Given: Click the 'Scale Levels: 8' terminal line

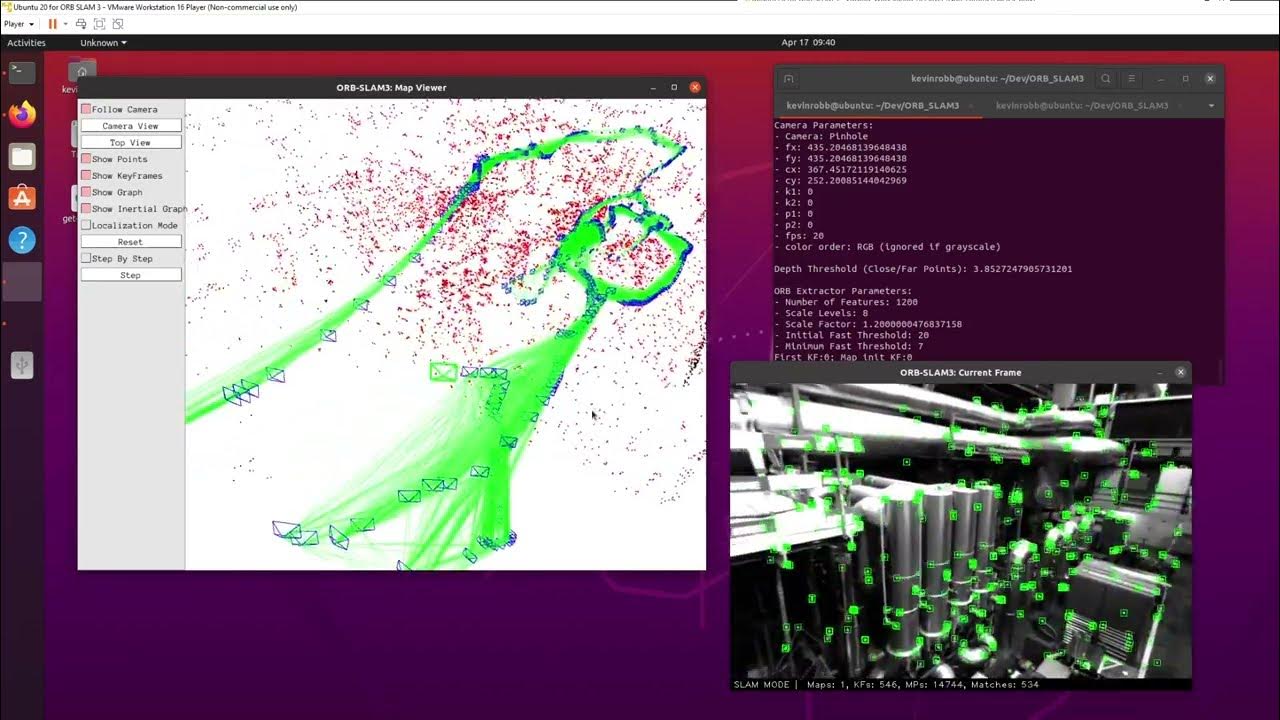Looking at the screenshot, I should [821, 313].
